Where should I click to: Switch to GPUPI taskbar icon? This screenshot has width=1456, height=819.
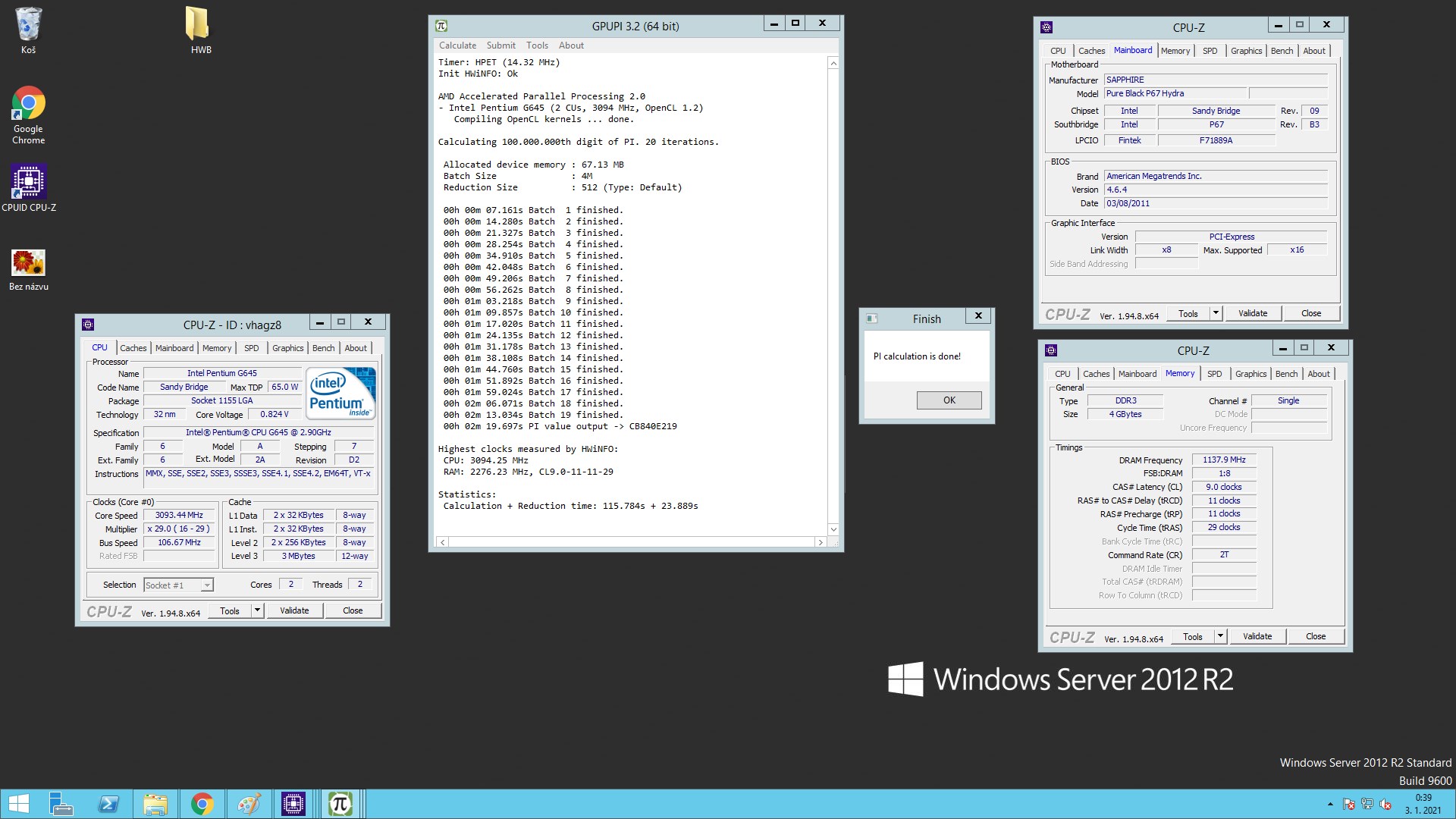coord(340,804)
